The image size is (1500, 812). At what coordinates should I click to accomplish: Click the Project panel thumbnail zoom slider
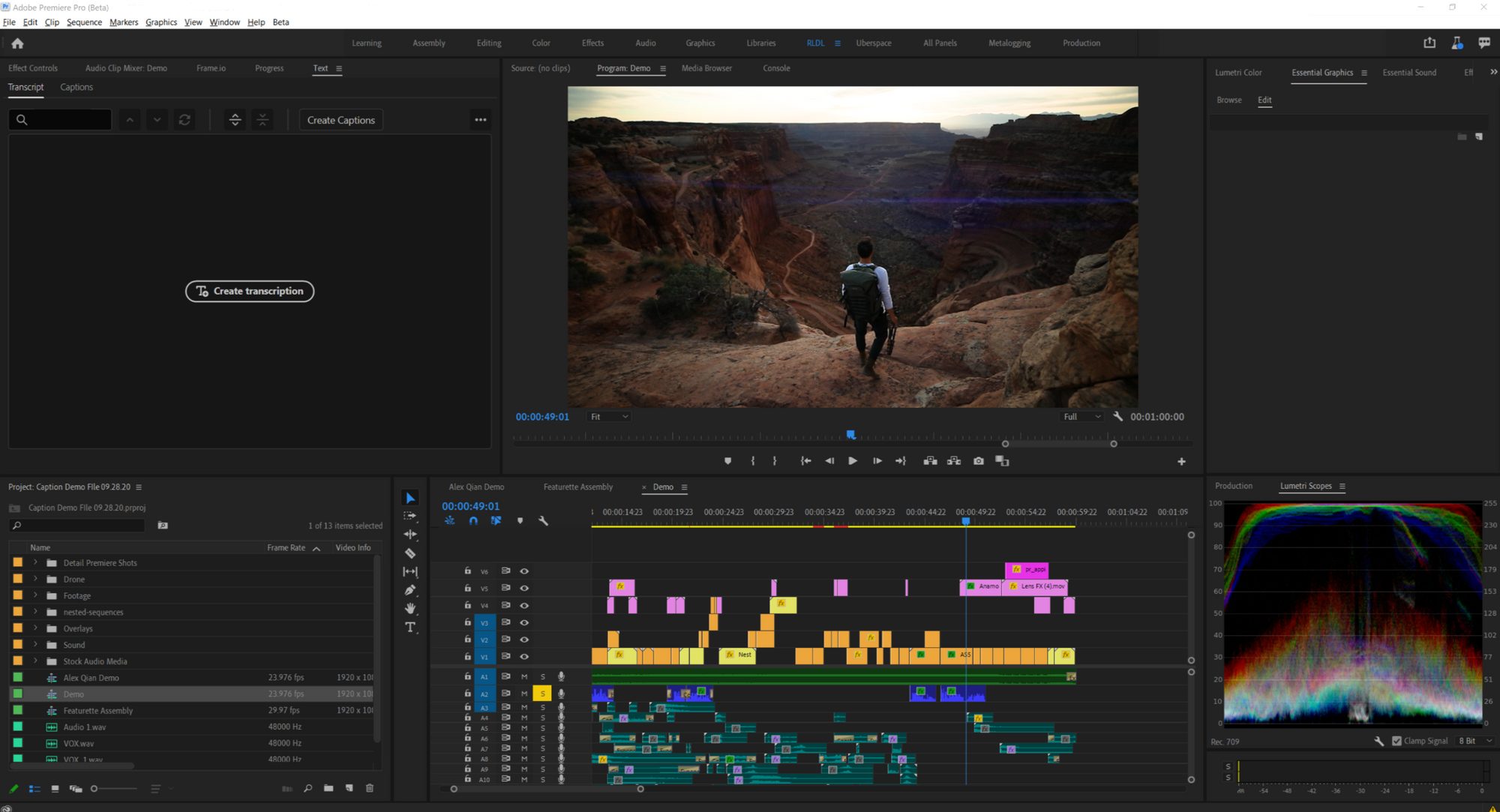click(94, 788)
